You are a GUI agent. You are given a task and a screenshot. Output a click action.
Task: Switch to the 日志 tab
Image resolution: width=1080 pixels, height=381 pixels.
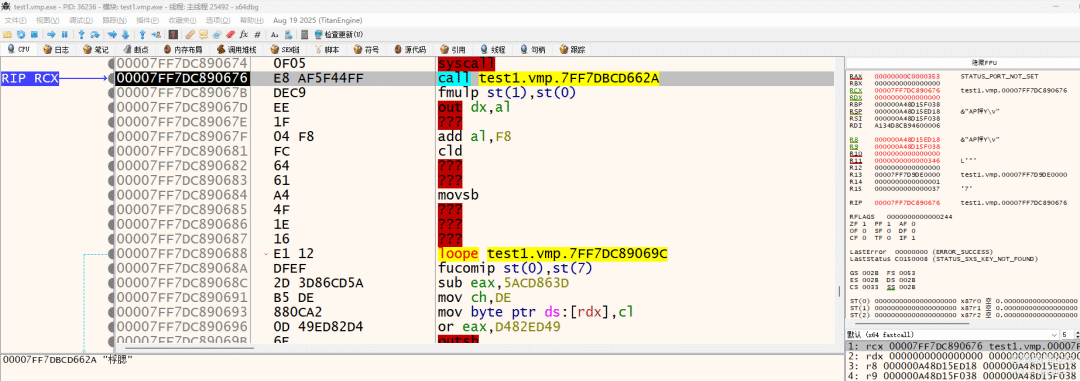[56, 50]
